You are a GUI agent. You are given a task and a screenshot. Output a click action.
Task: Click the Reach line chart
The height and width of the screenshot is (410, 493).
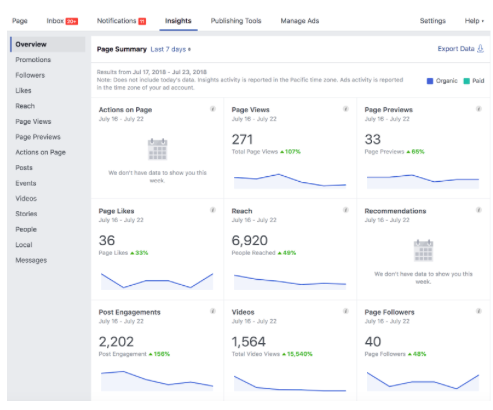pyautogui.click(x=290, y=282)
